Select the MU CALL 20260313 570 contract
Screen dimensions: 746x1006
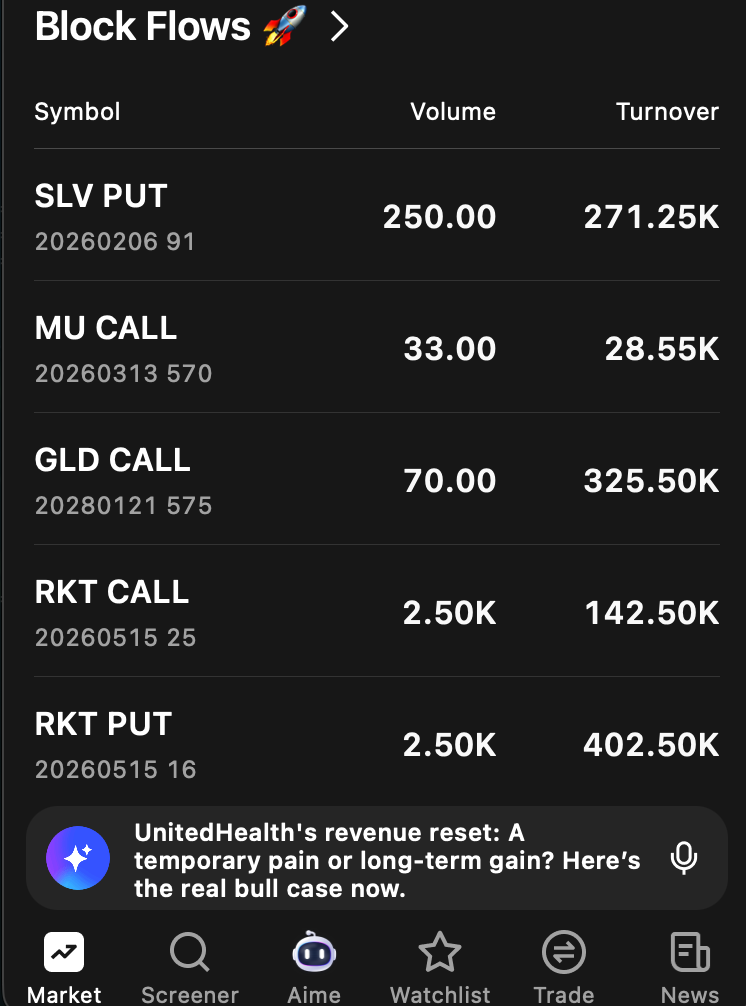(123, 347)
